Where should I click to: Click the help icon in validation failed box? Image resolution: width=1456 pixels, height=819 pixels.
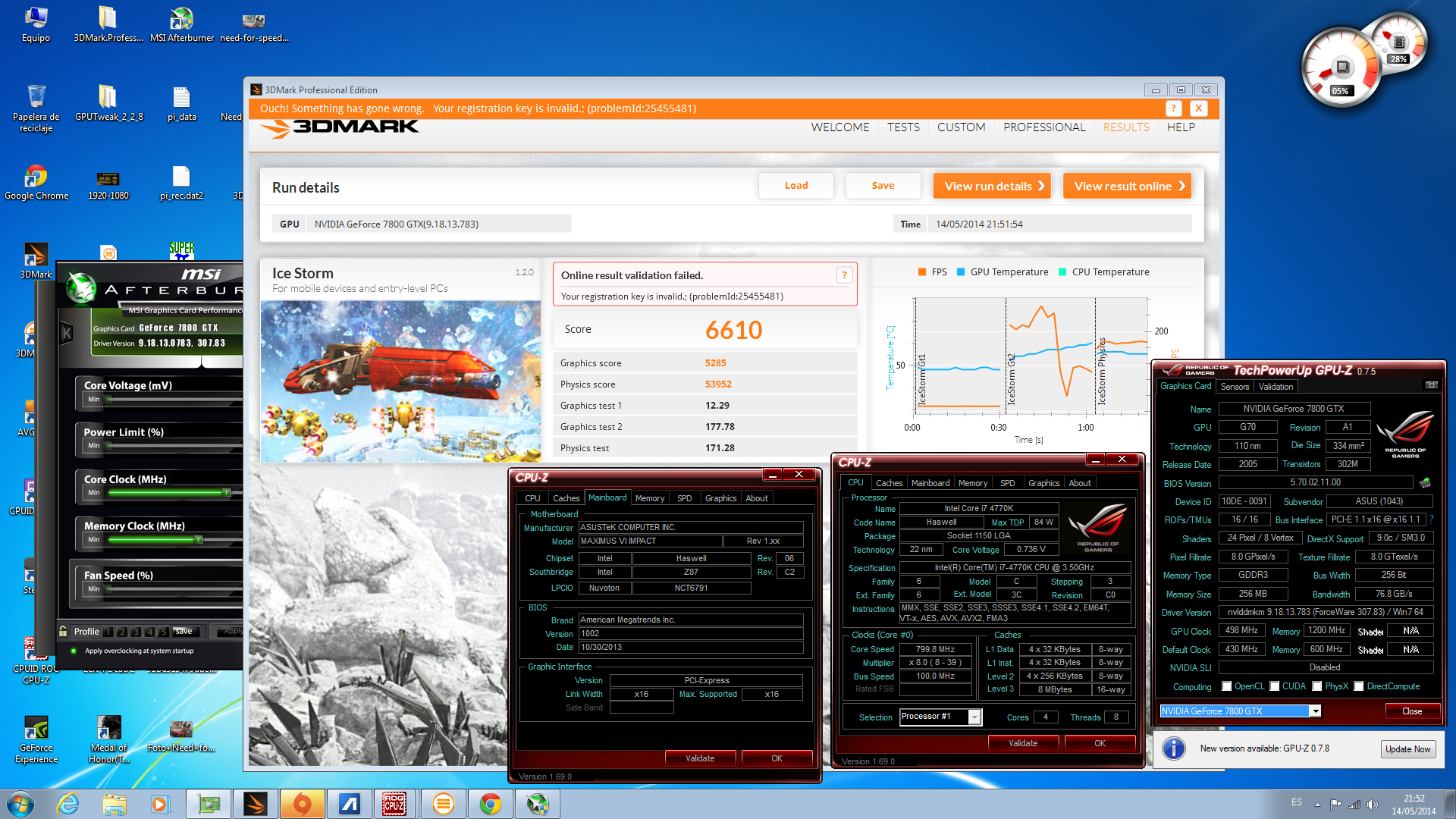[x=844, y=275]
